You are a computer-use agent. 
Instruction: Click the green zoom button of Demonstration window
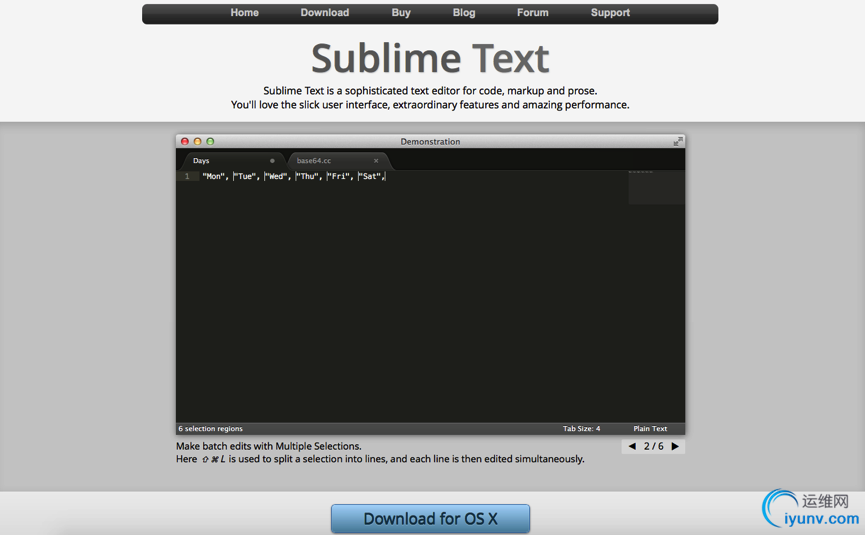coord(210,142)
